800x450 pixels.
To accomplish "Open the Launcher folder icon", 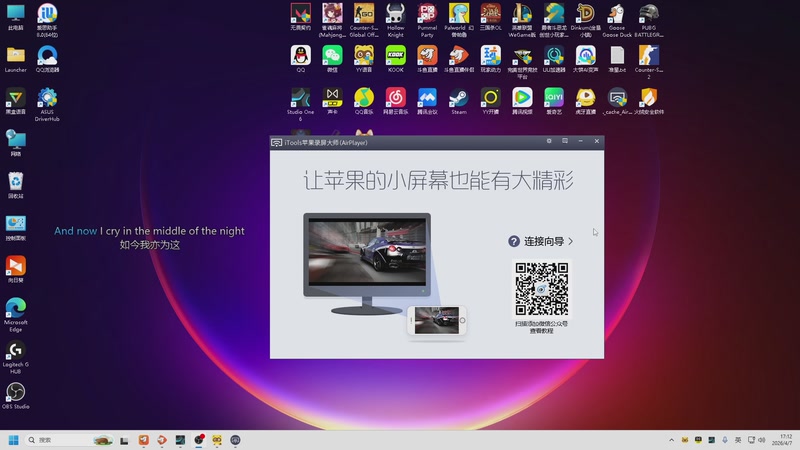I will point(16,59).
